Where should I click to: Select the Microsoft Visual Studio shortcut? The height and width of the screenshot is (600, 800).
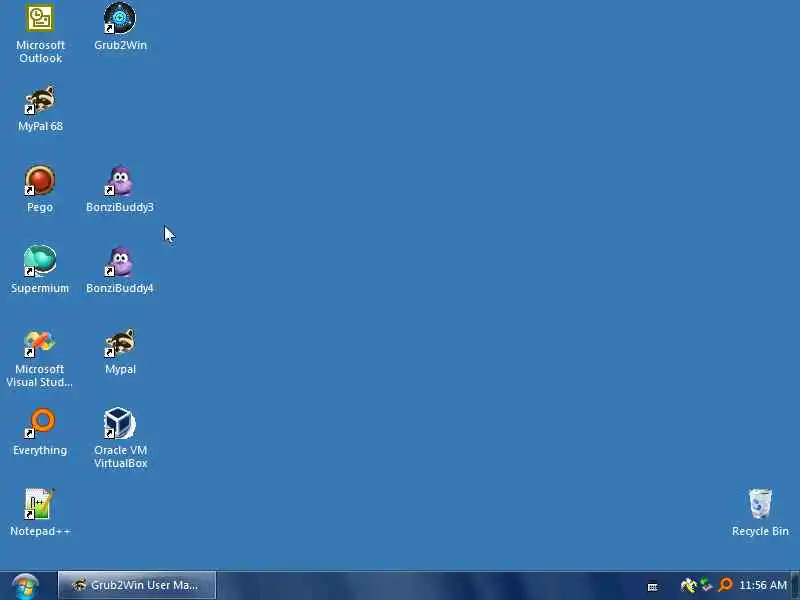pyautogui.click(x=40, y=358)
